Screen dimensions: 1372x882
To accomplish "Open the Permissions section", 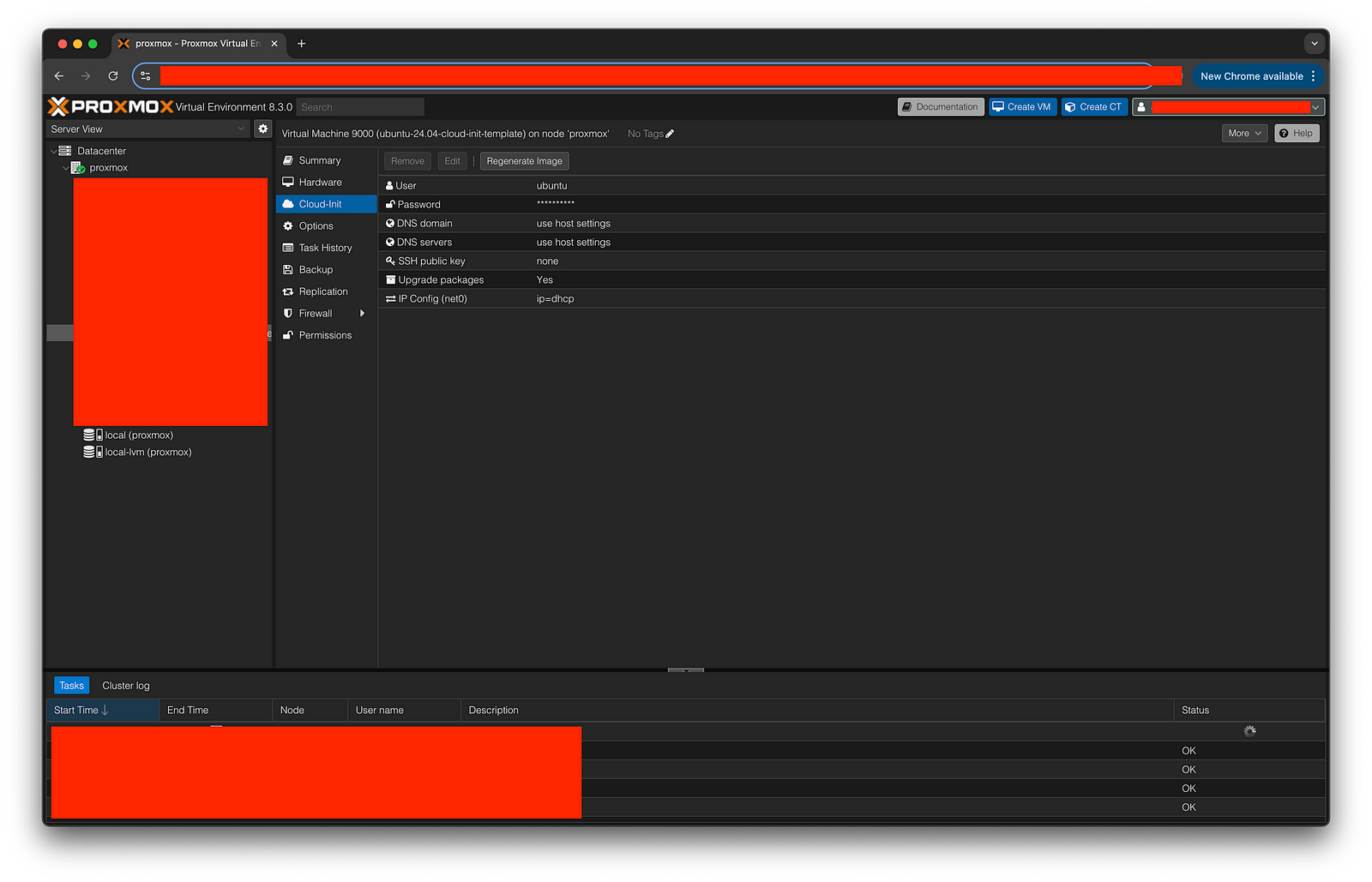I will 326,335.
